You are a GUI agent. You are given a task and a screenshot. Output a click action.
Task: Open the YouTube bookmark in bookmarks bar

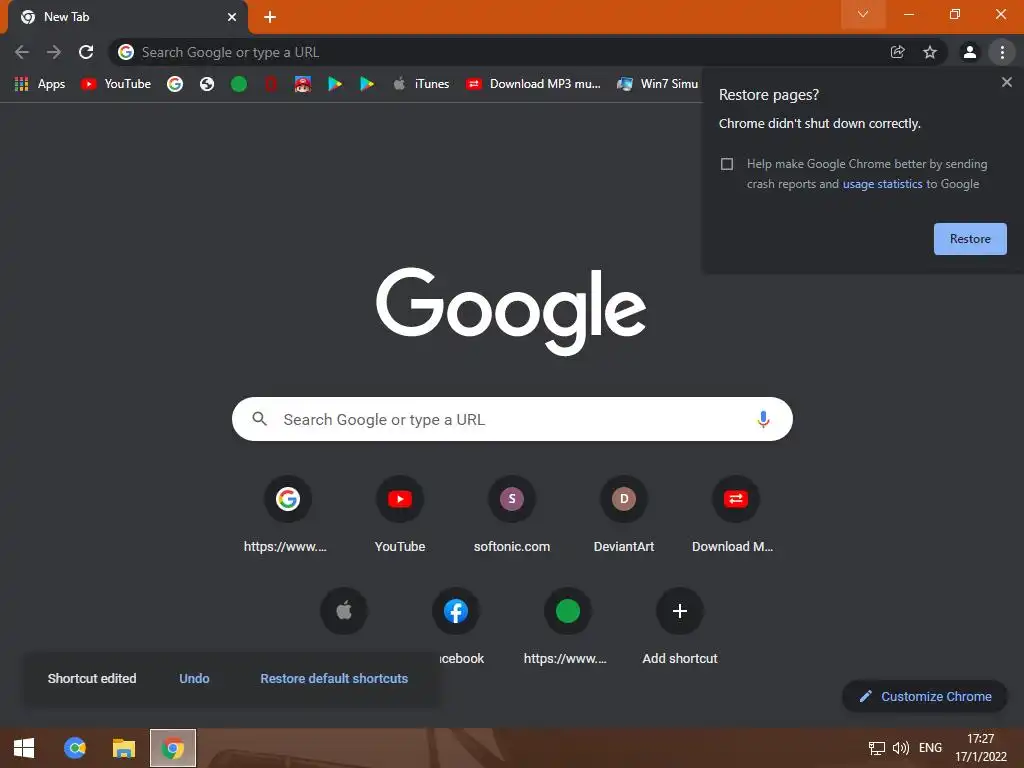pos(116,84)
